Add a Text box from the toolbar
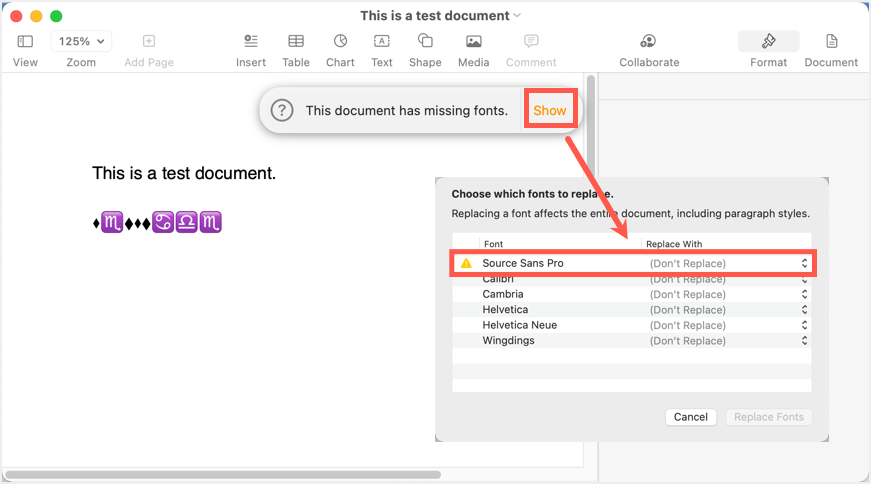 [382, 41]
